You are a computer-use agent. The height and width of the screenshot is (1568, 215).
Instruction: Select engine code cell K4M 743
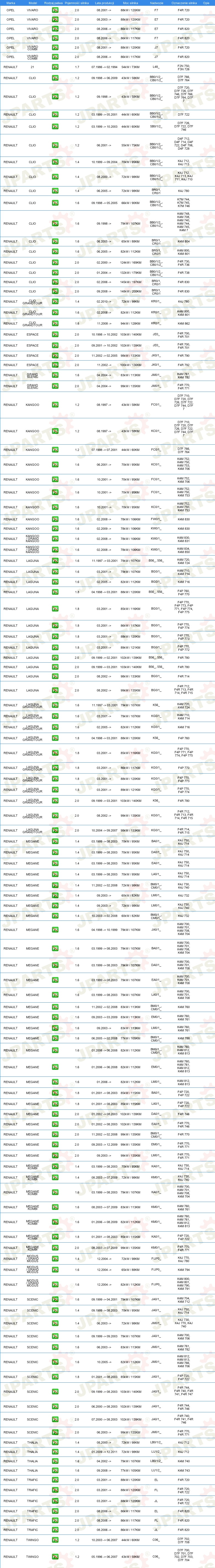coord(183,1471)
